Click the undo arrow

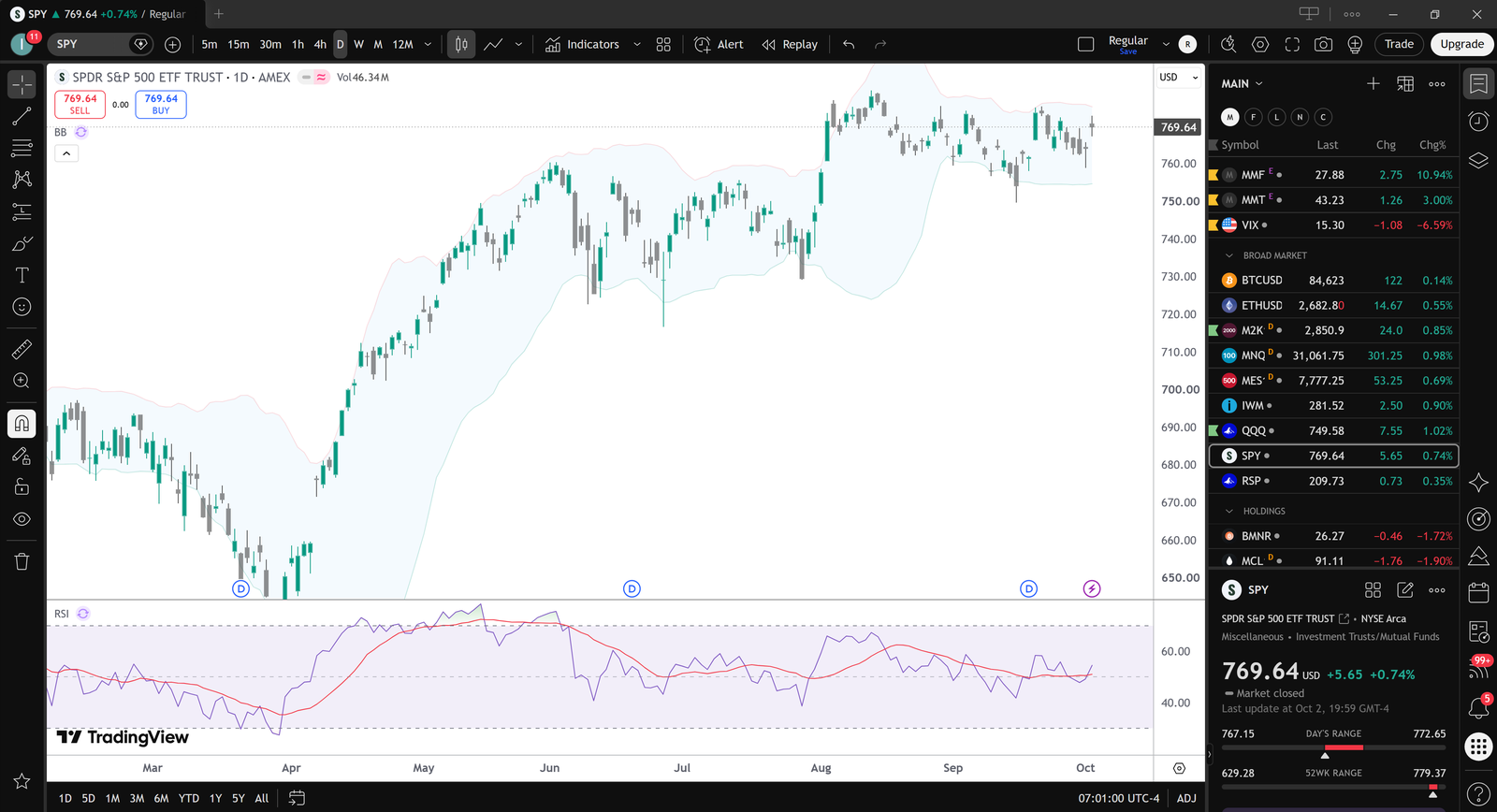pyautogui.click(x=849, y=44)
